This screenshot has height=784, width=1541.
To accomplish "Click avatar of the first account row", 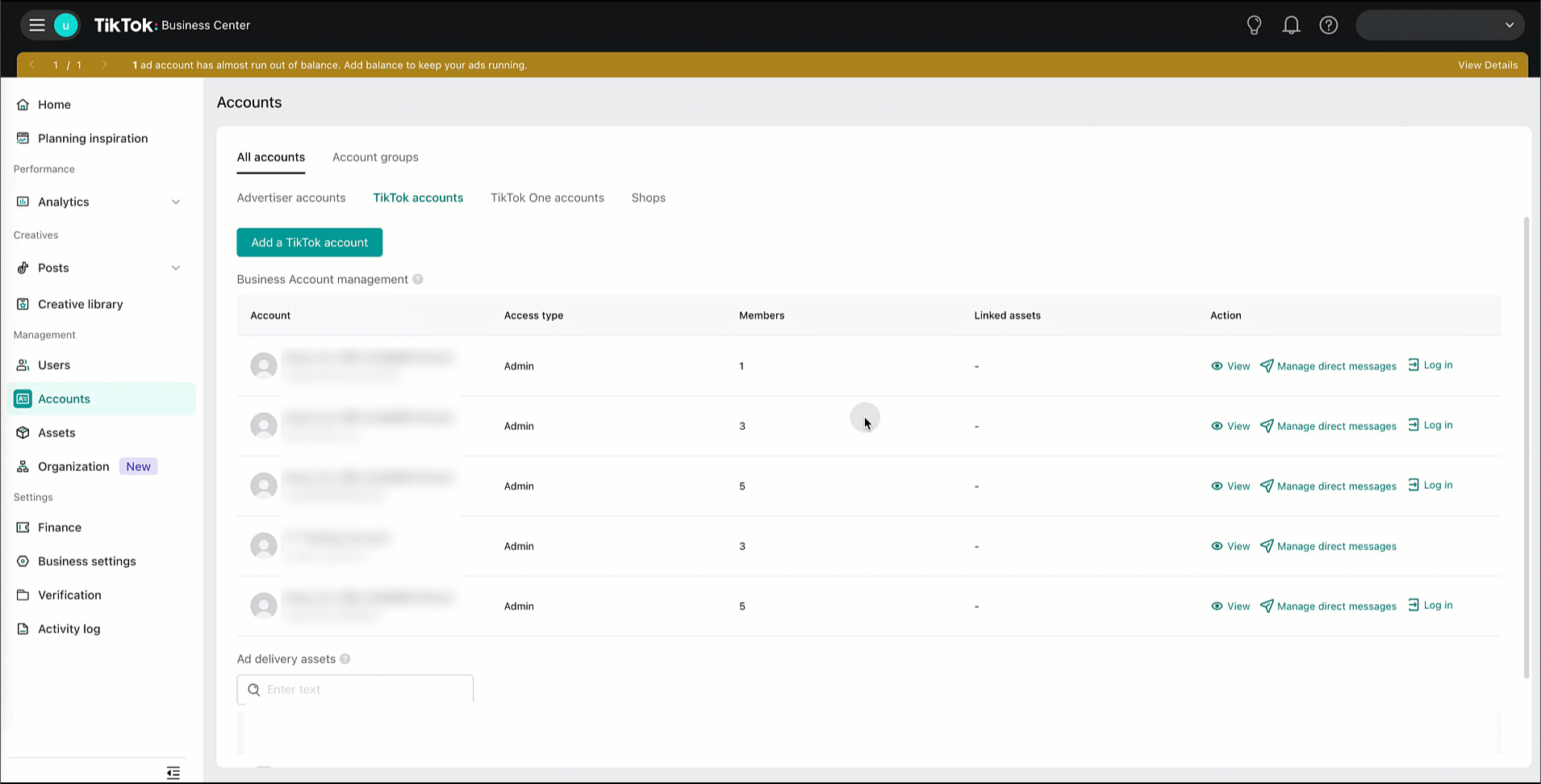I will pos(264,365).
